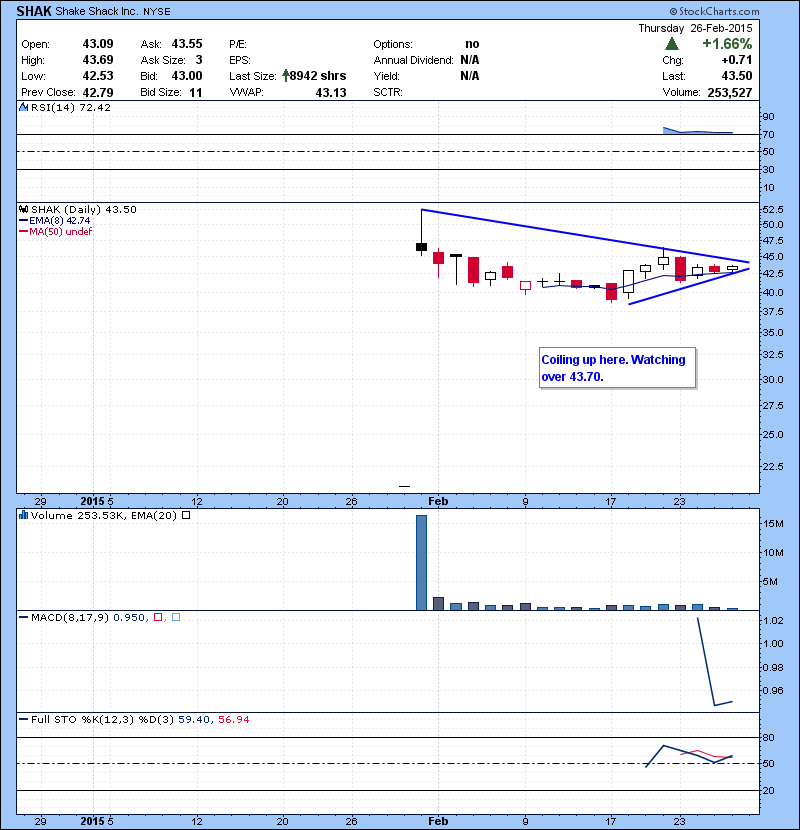The height and width of the screenshot is (830, 800).
Task: Click the Volume value 253,527
Action: pos(730,93)
